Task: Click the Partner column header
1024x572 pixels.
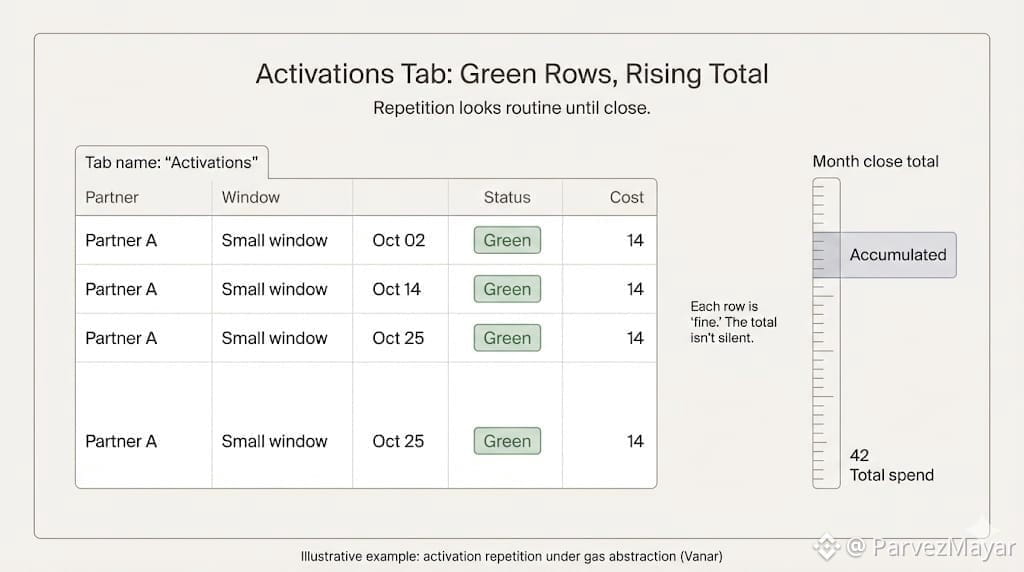Action: [112, 197]
